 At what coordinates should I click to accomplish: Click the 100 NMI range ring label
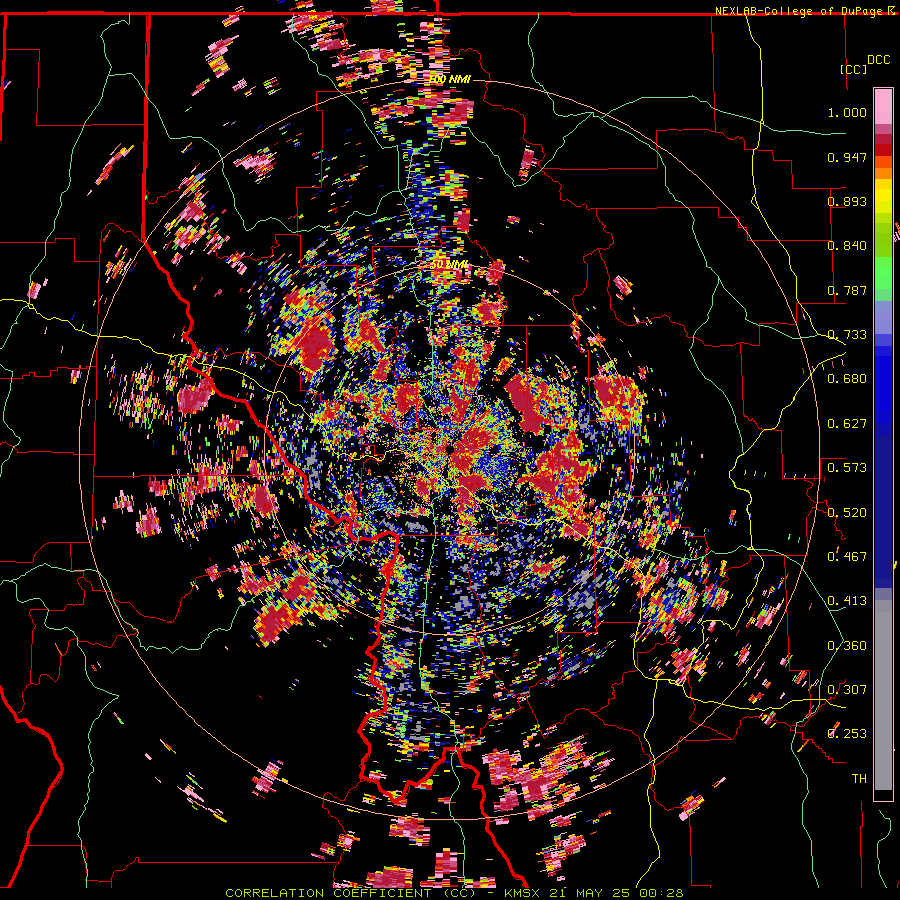click(x=450, y=79)
